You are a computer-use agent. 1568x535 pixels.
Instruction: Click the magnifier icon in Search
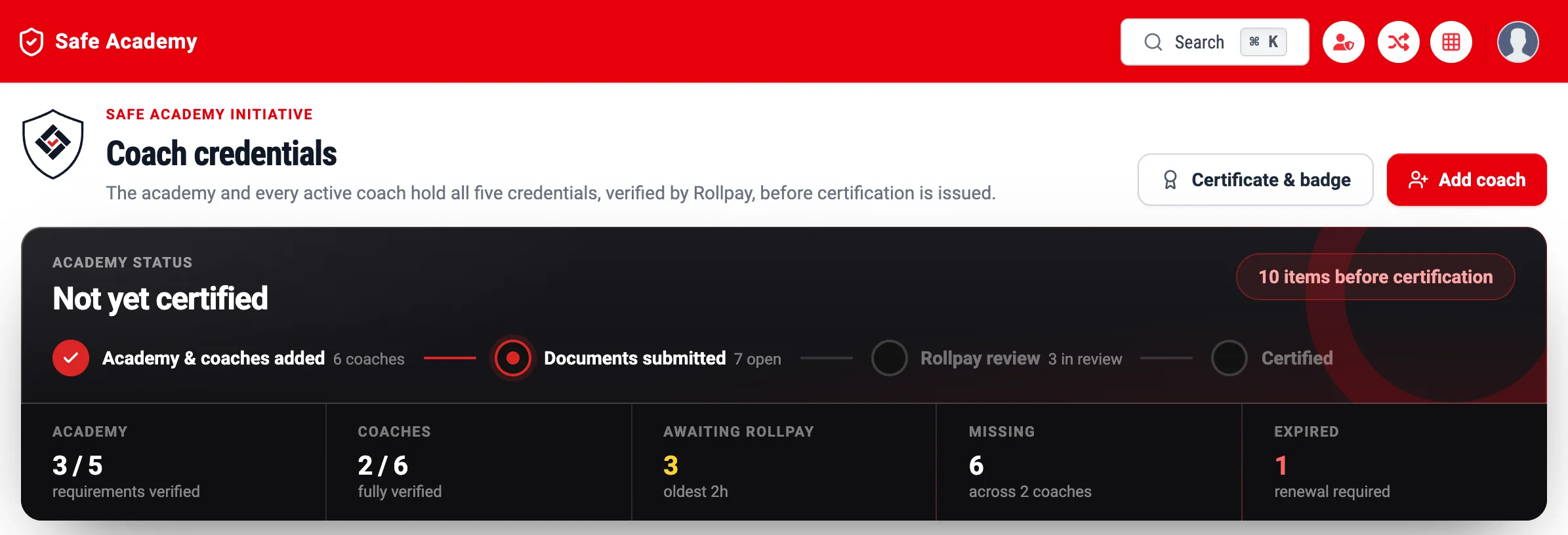pyautogui.click(x=1153, y=42)
